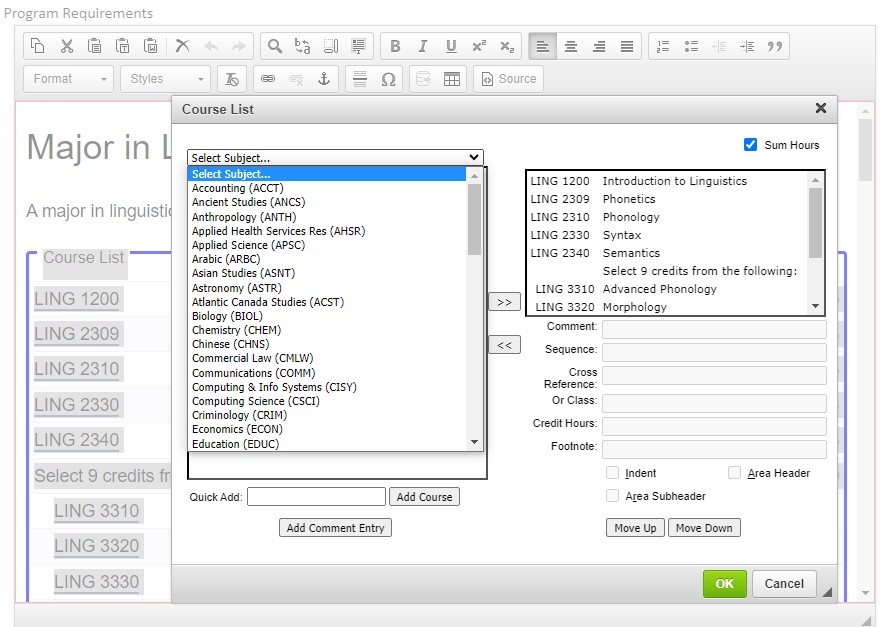The image size is (883, 627).
Task: Check the Indent checkbox
Action: [613, 473]
